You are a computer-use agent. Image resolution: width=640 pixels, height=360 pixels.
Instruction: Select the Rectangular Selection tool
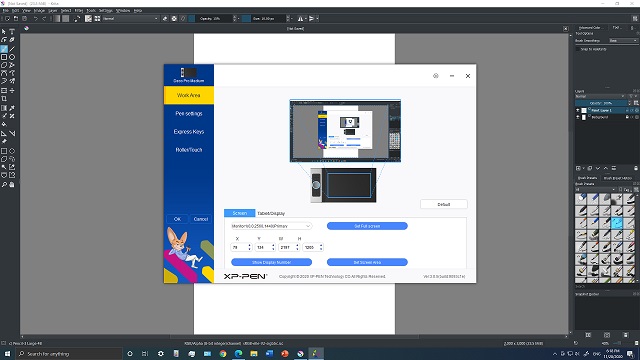(4, 151)
